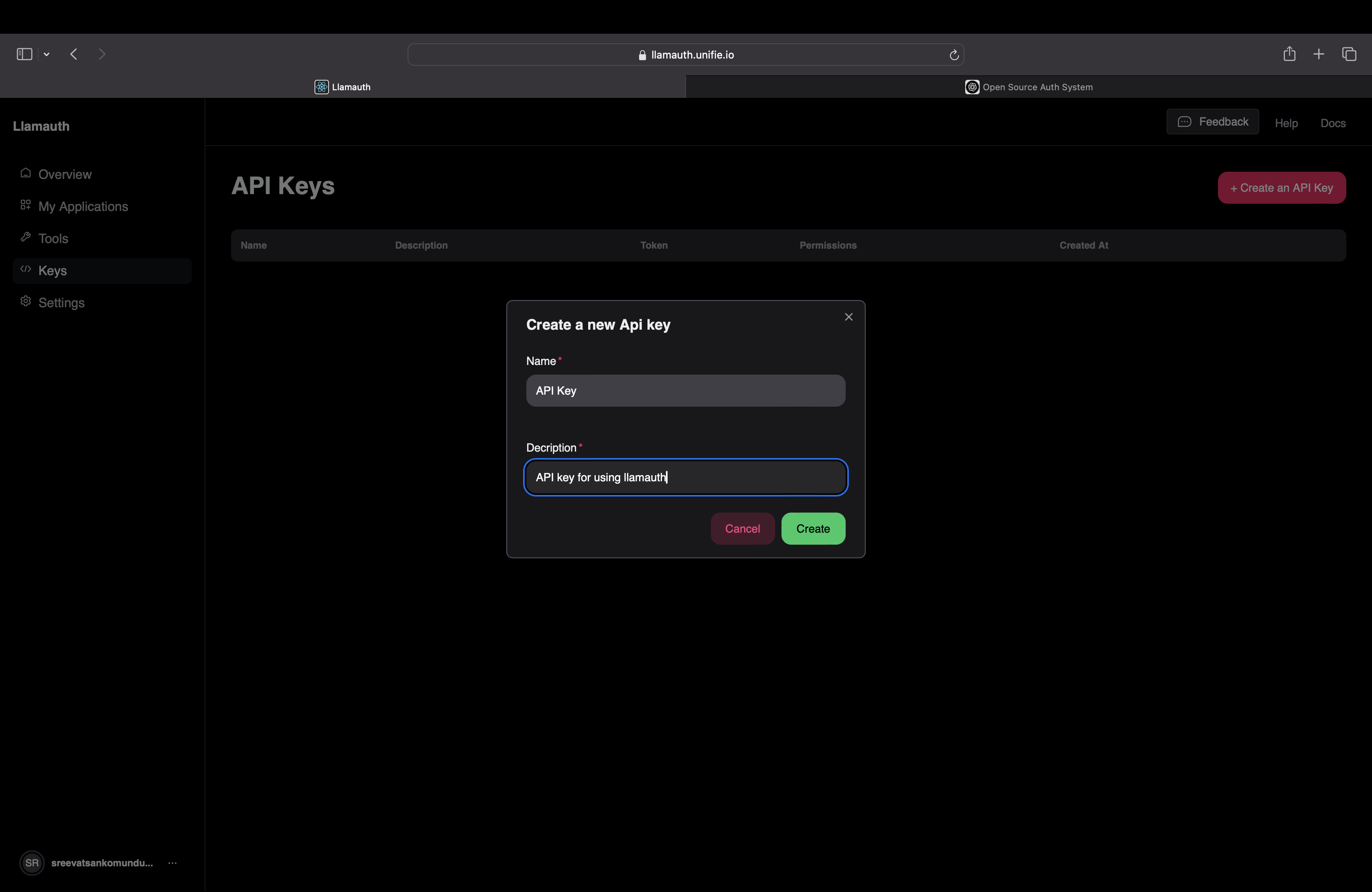Click the My Applications grid icon
This screenshot has height=892, width=1372.
pyautogui.click(x=25, y=205)
